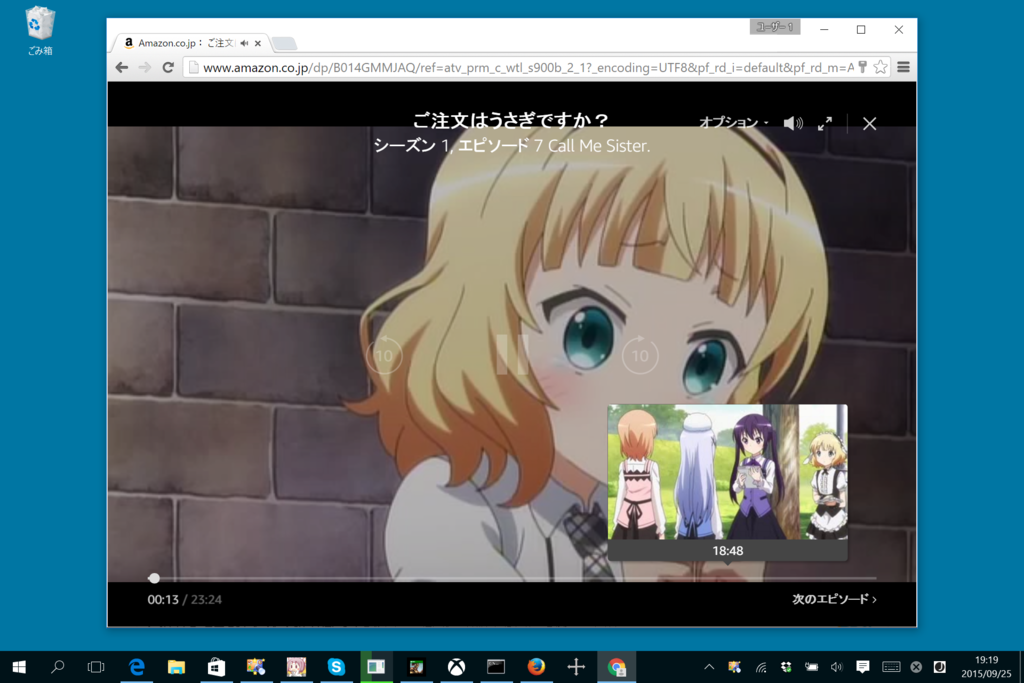Open the ユーザー1 profile button
This screenshot has width=1024, height=683.
pyautogui.click(x=775, y=27)
